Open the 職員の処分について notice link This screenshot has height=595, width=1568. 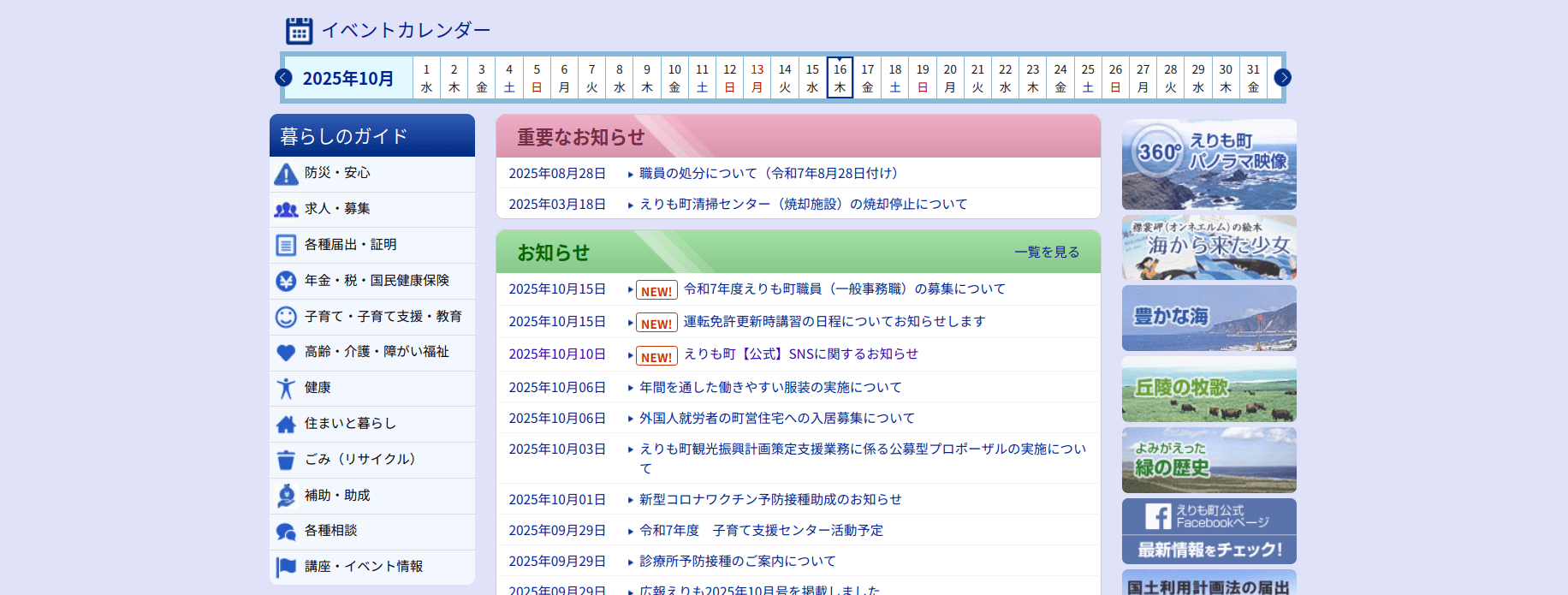click(x=768, y=174)
